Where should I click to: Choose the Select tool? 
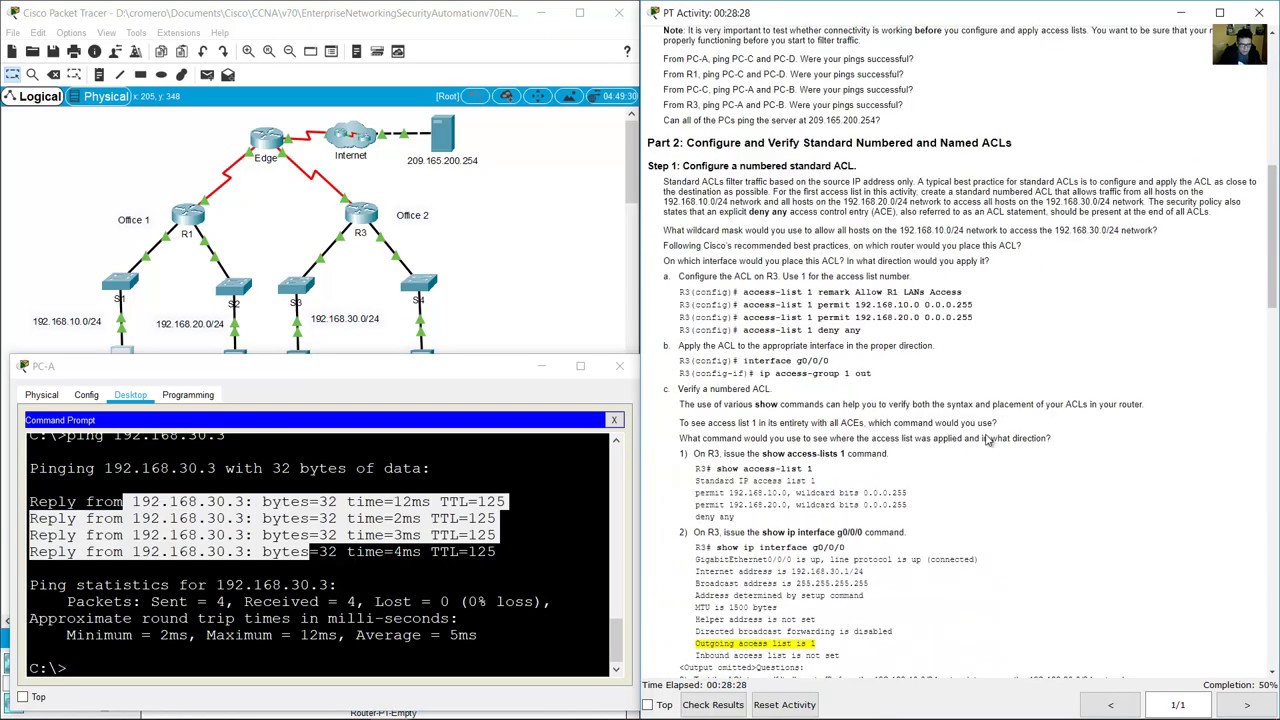(x=12, y=75)
